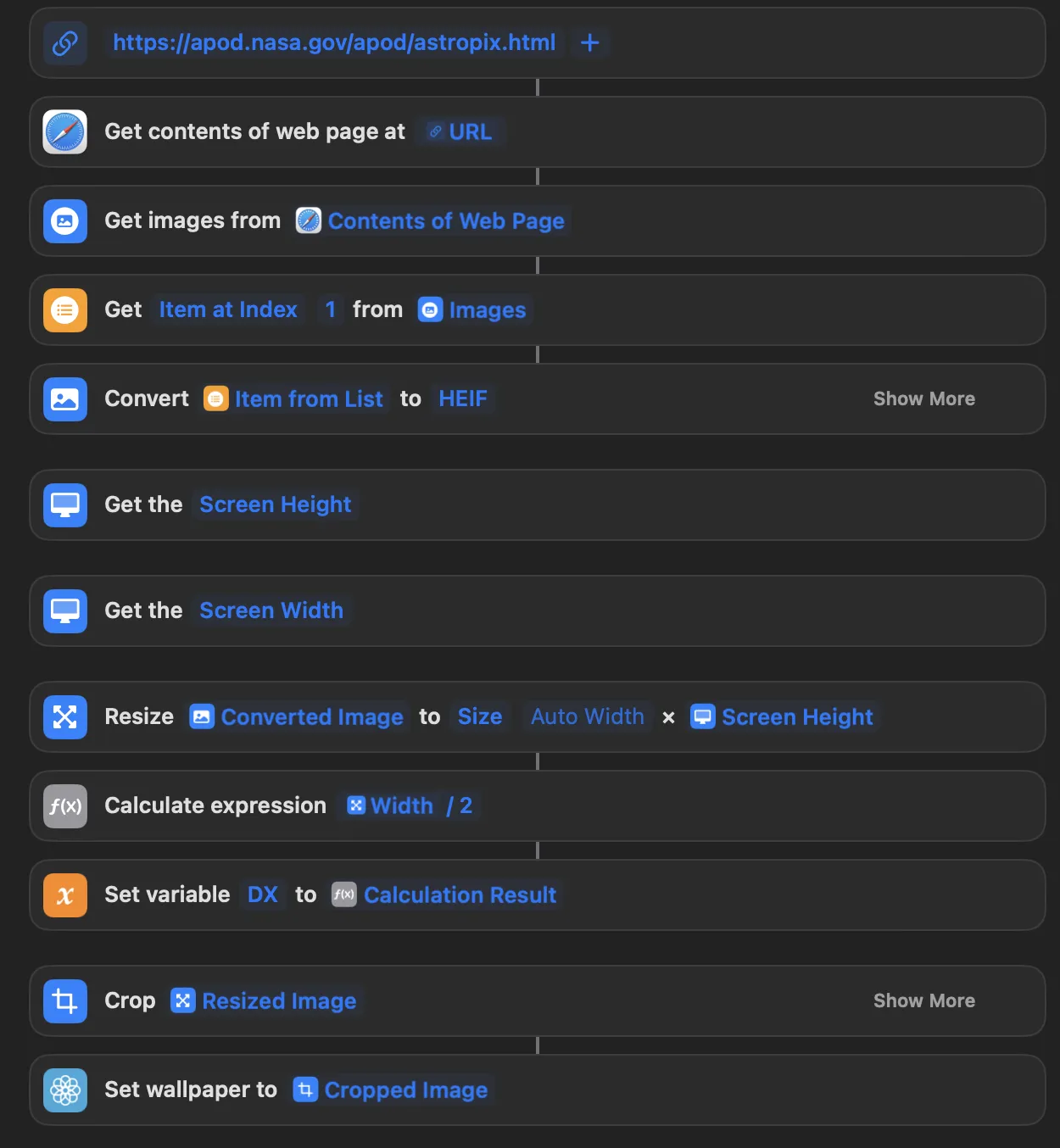Click the Resize action icon
1060x1148 pixels.
65,717
